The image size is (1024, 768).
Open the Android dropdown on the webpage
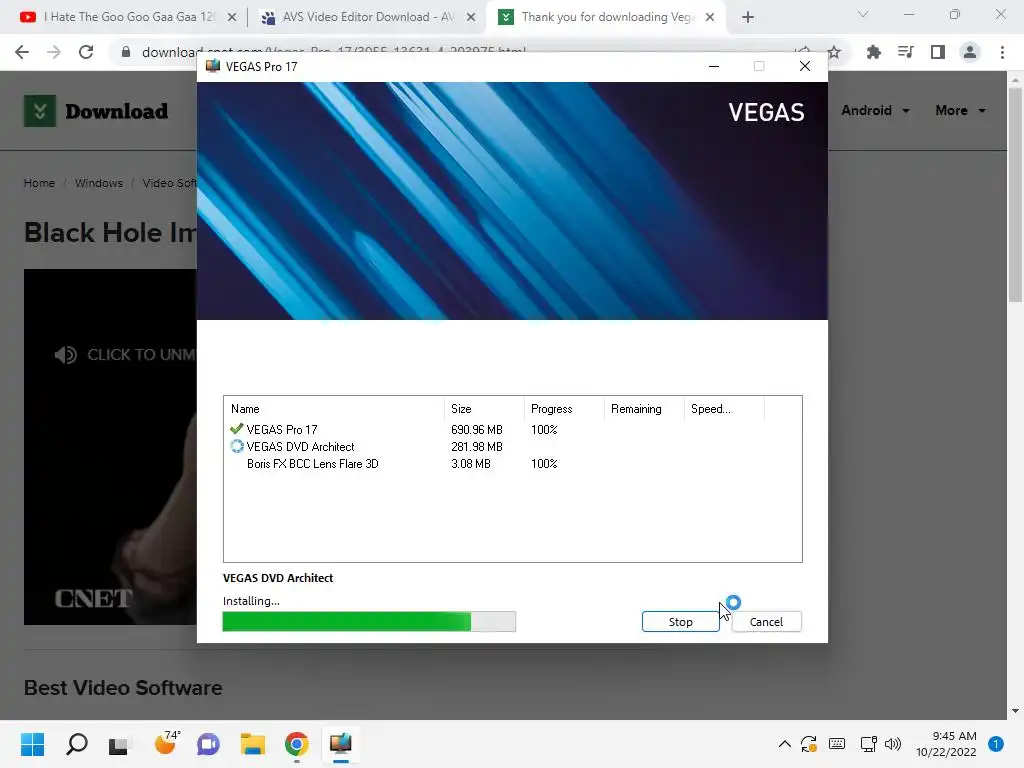875,110
